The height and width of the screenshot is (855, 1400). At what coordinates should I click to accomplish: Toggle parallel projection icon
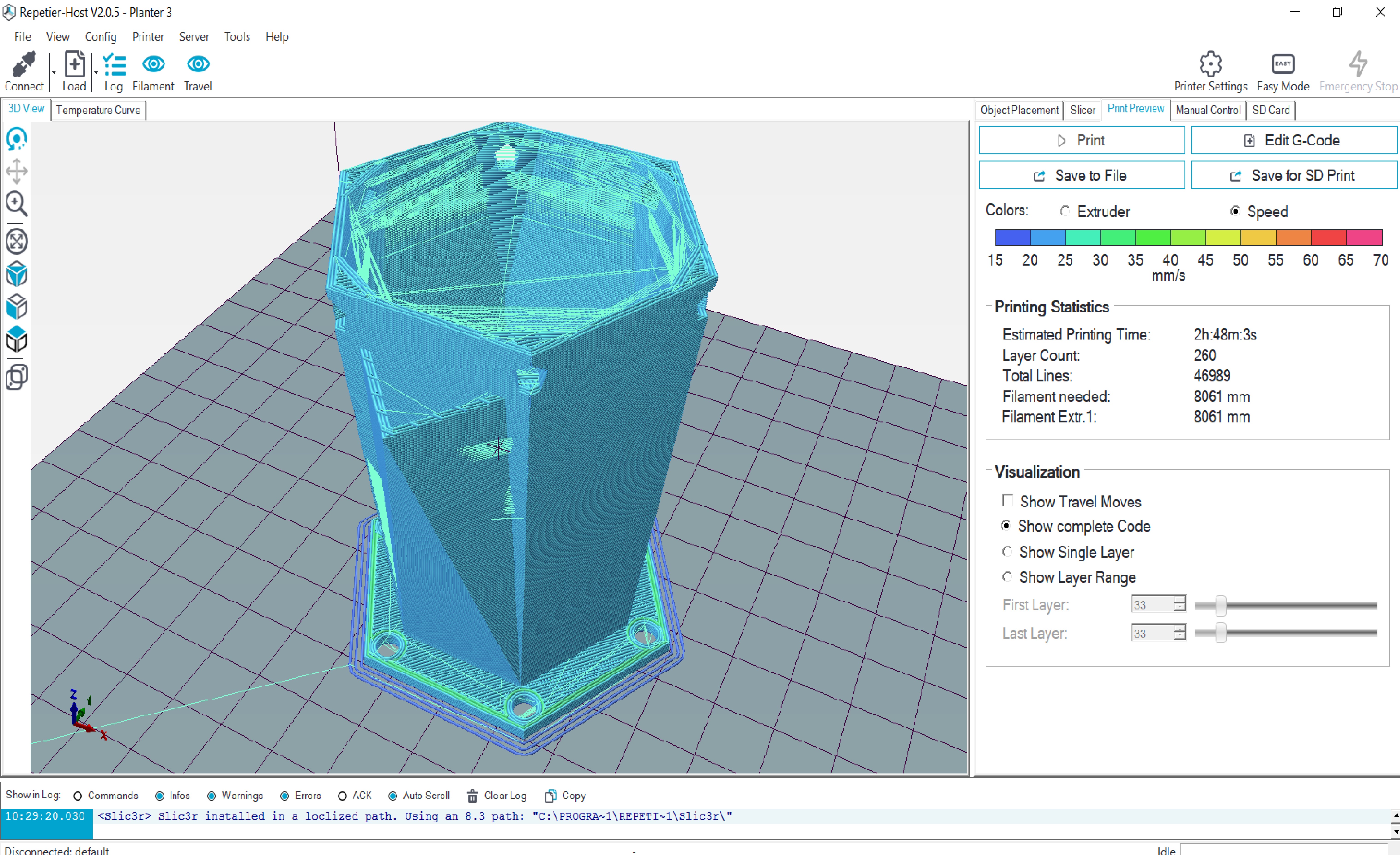(17, 377)
